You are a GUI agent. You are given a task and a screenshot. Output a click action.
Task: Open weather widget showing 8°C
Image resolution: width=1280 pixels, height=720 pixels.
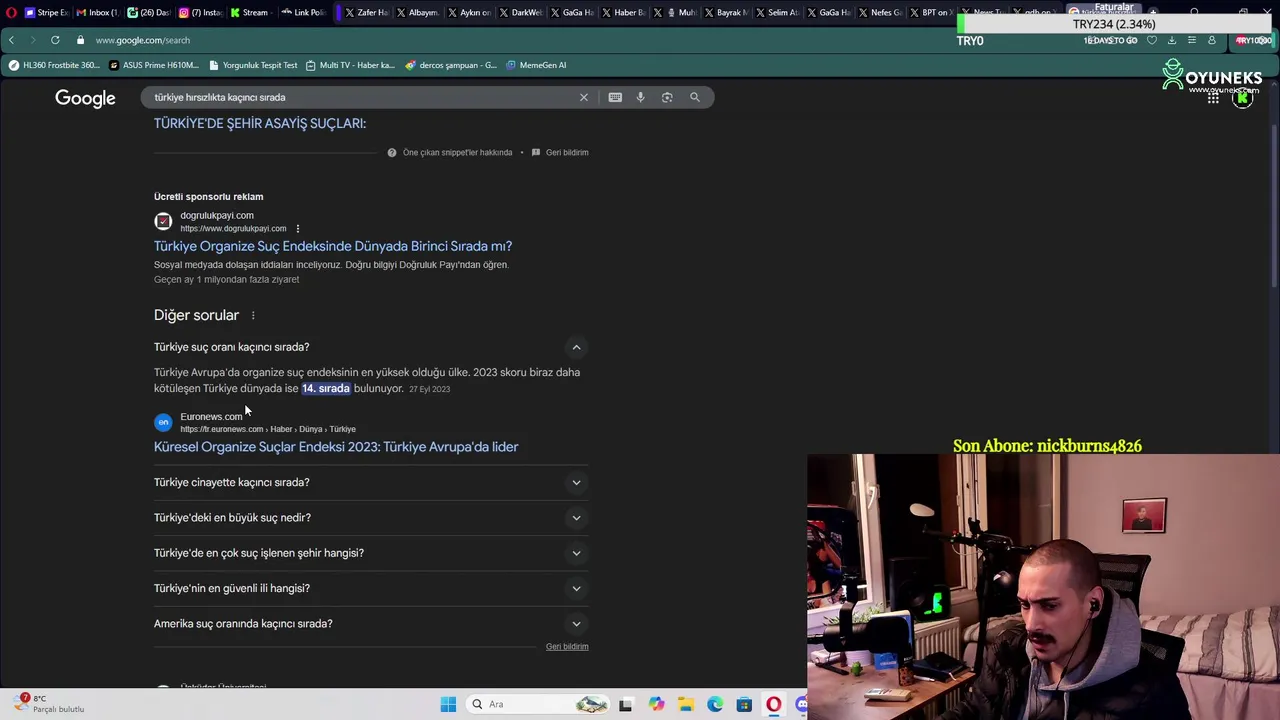[50, 703]
